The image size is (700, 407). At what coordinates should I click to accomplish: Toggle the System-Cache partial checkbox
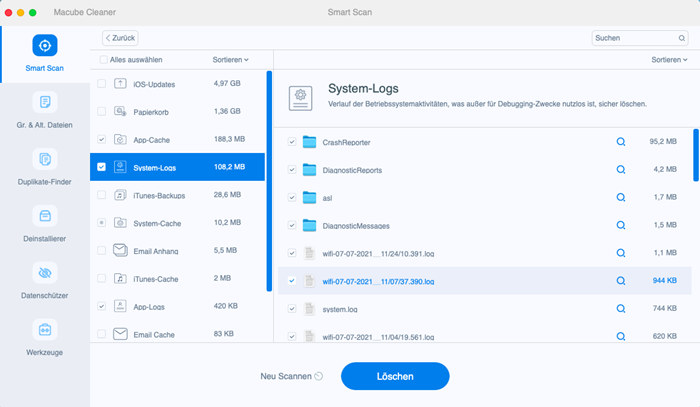(x=102, y=223)
